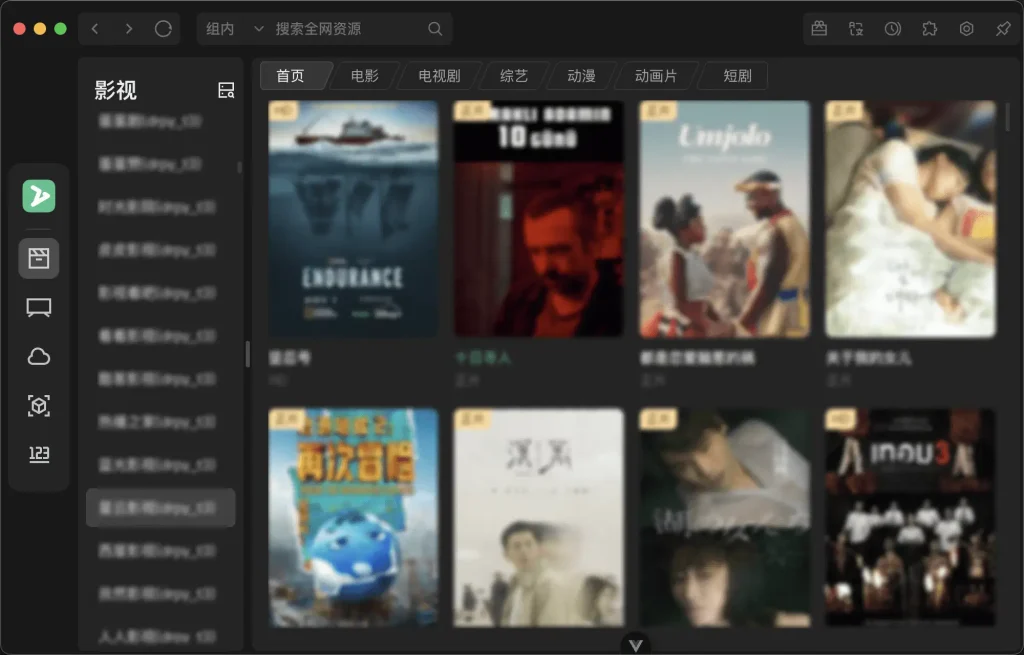Click the 3D box source icon
The image size is (1024, 655).
(38, 406)
